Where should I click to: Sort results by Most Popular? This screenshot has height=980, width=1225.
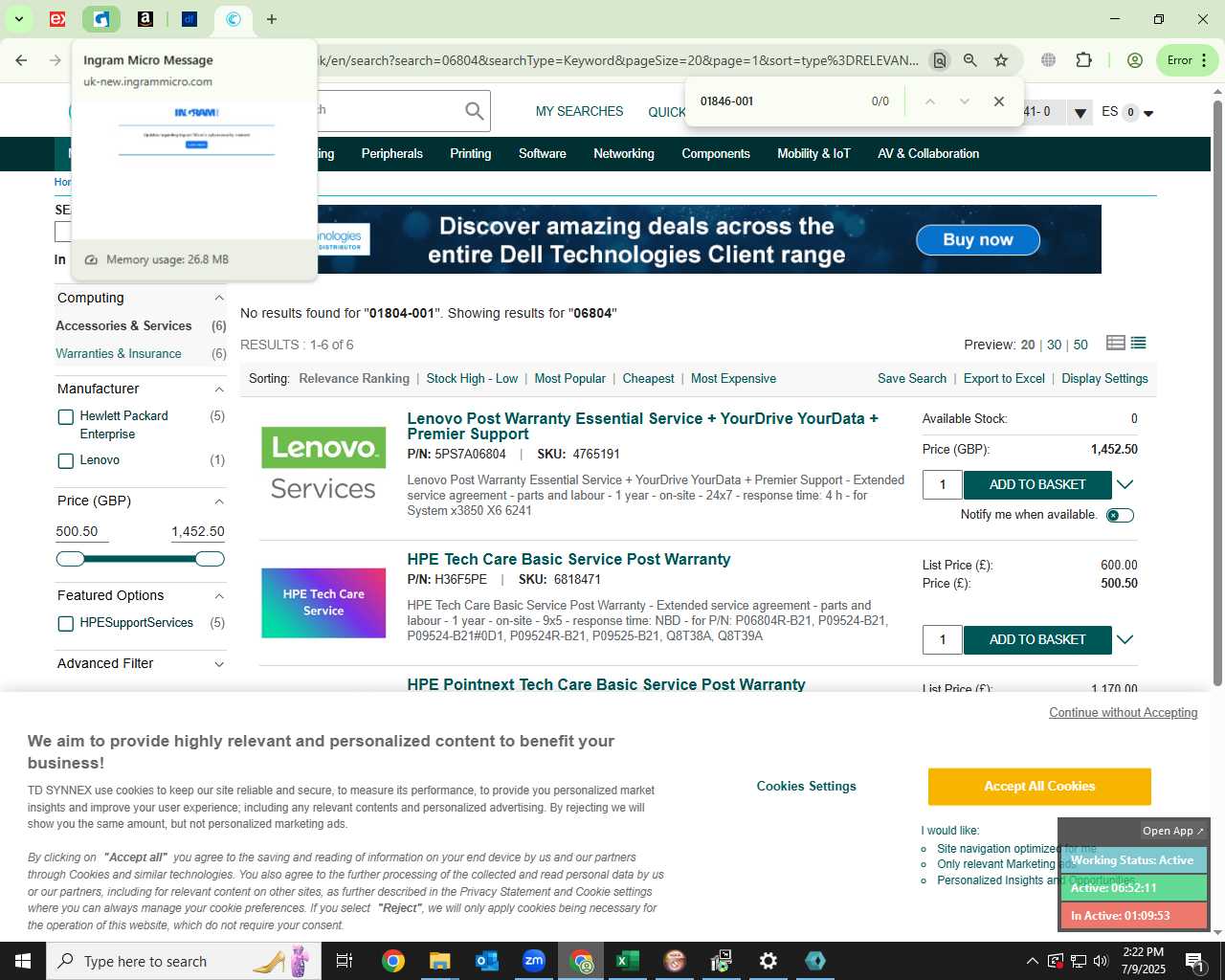570,379
